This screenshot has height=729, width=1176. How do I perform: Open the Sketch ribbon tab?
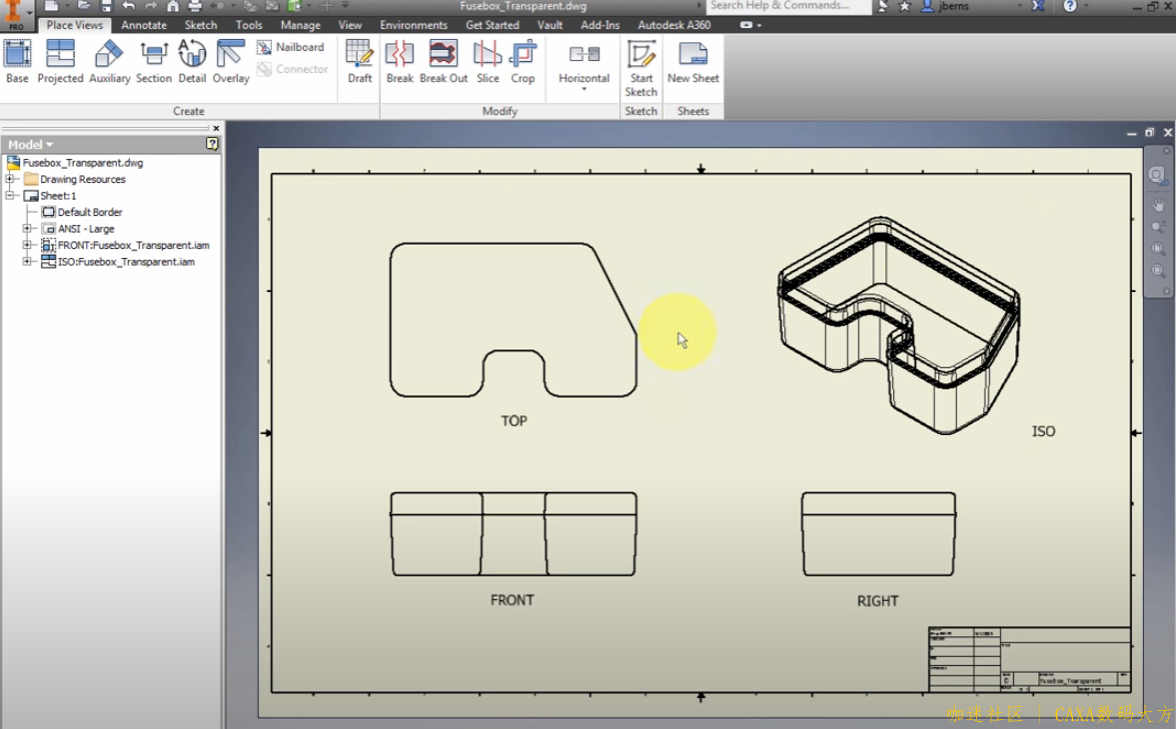pyautogui.click(x=201, y=25)
